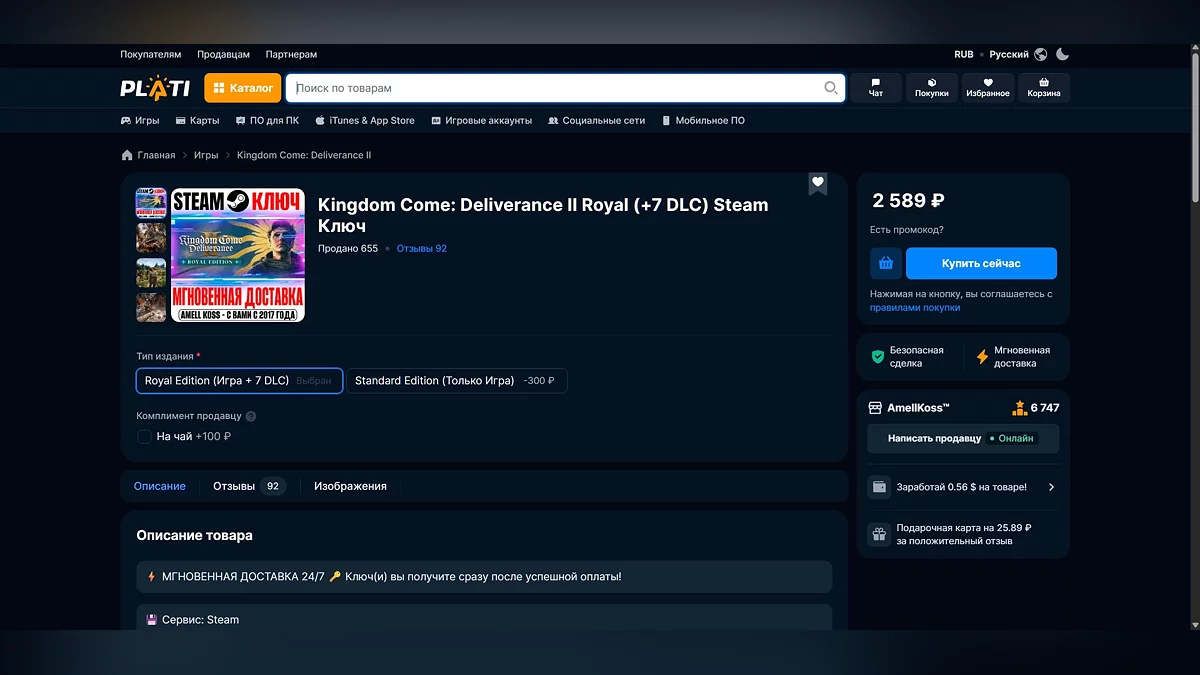1200x675 pixels.
Task: Expand 'Заработай 0.56 $ на товаре' arrow
Action: (x=1051, y=487)
